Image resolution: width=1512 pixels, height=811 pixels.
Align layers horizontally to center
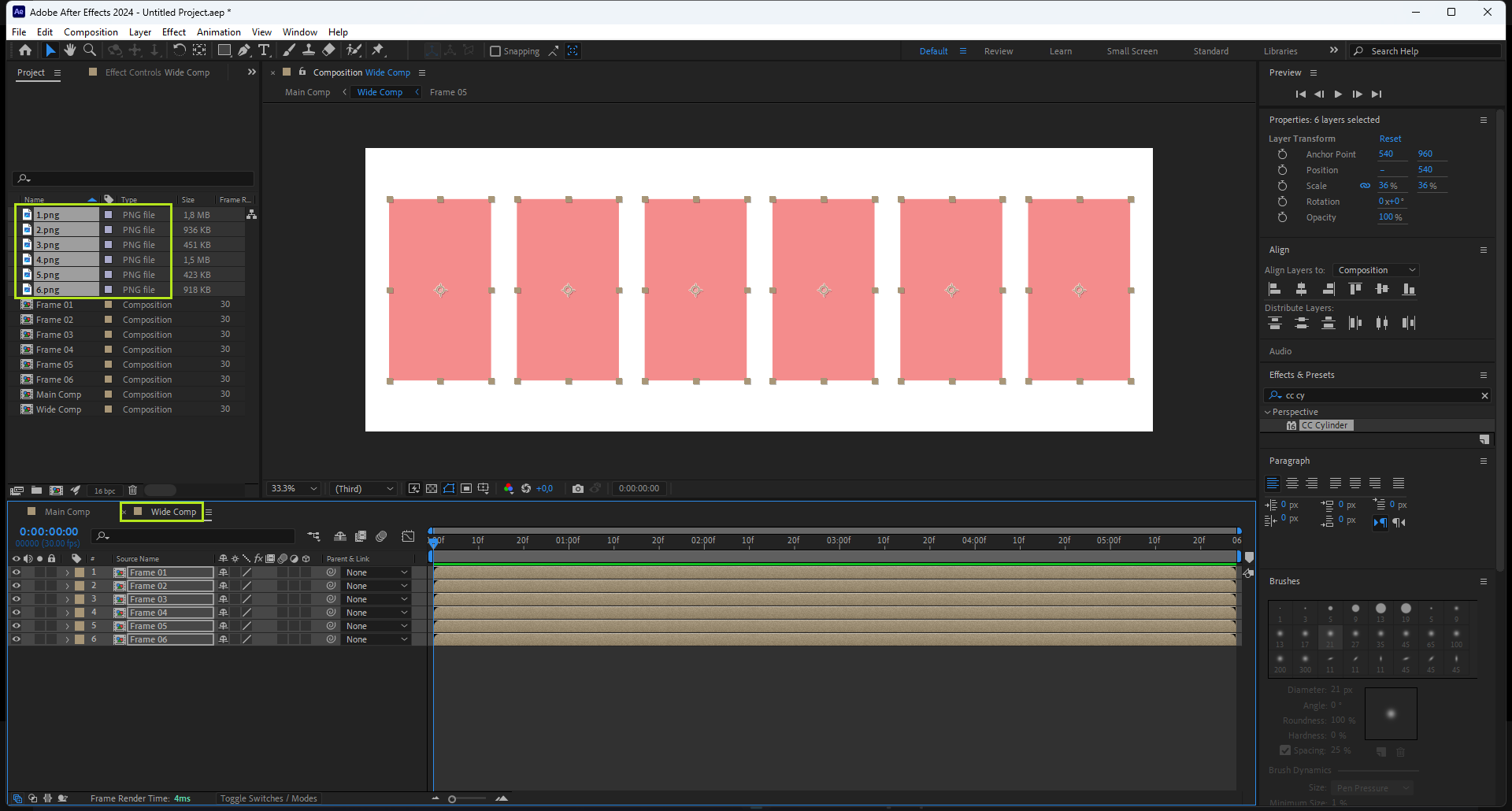(x=1301, y=290)
